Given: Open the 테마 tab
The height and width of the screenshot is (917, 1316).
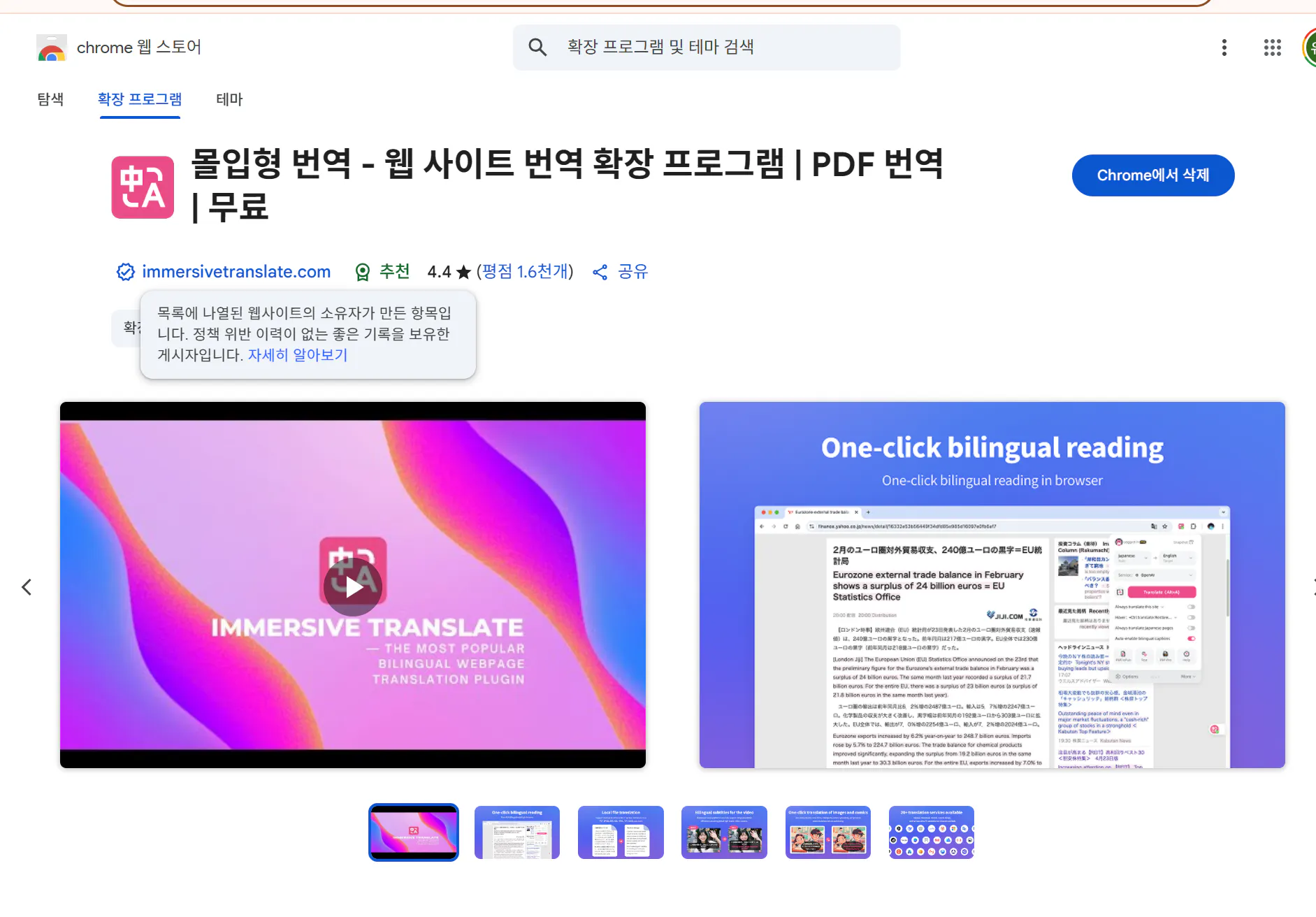Looking at the screenshot, I should click(229, 99).
